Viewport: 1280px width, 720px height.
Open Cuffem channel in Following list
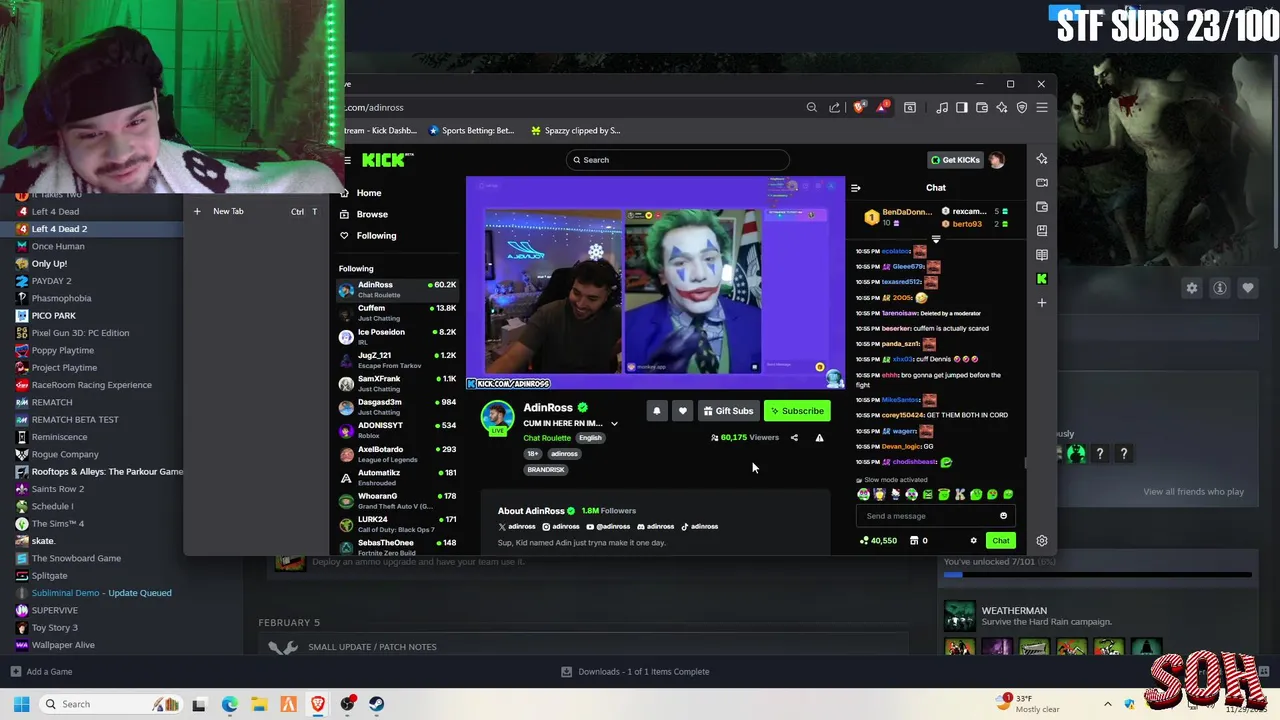(x=397, y=313)
